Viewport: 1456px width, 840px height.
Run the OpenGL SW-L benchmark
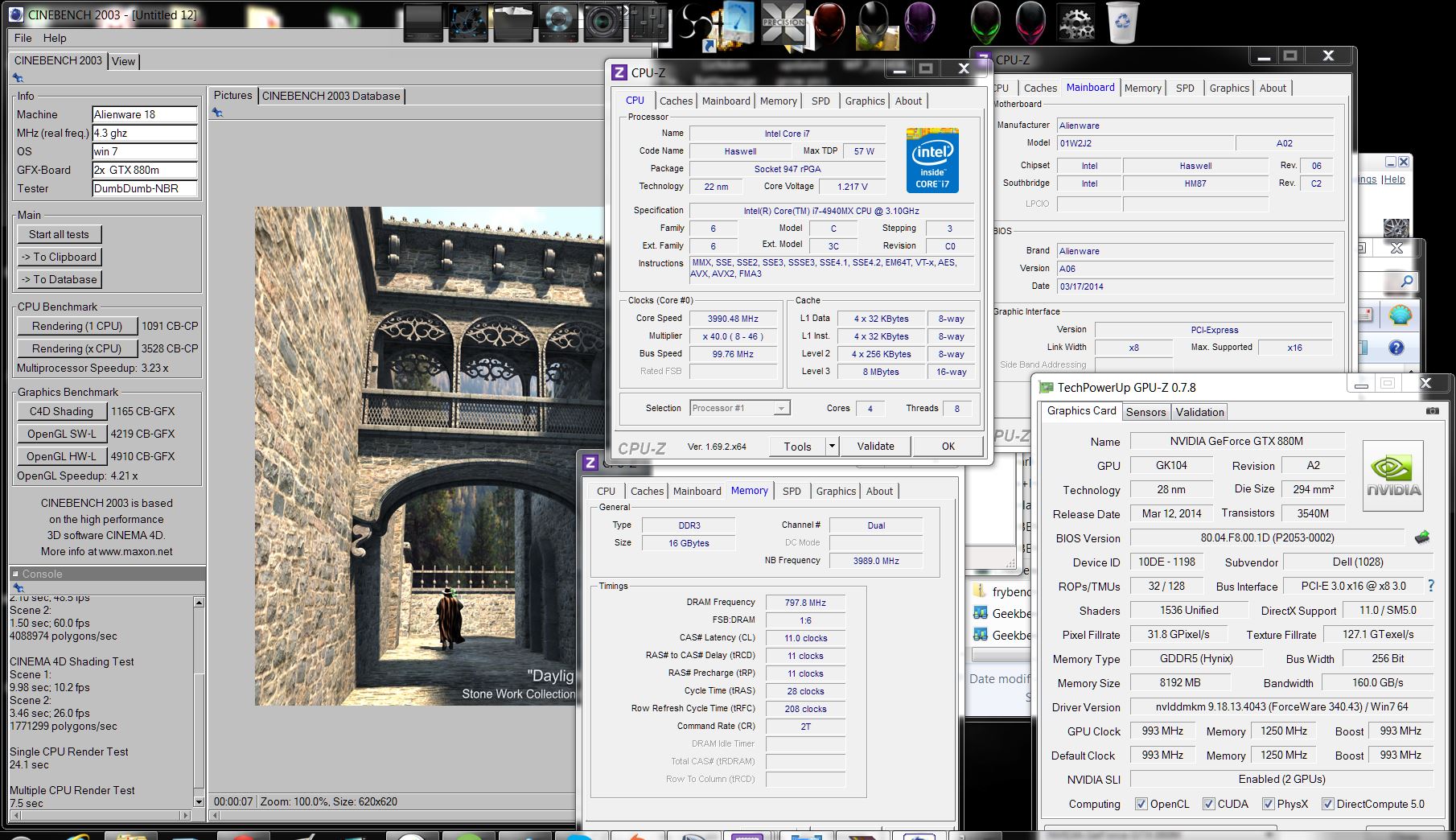pyautogui.click(x=62, y=434)
